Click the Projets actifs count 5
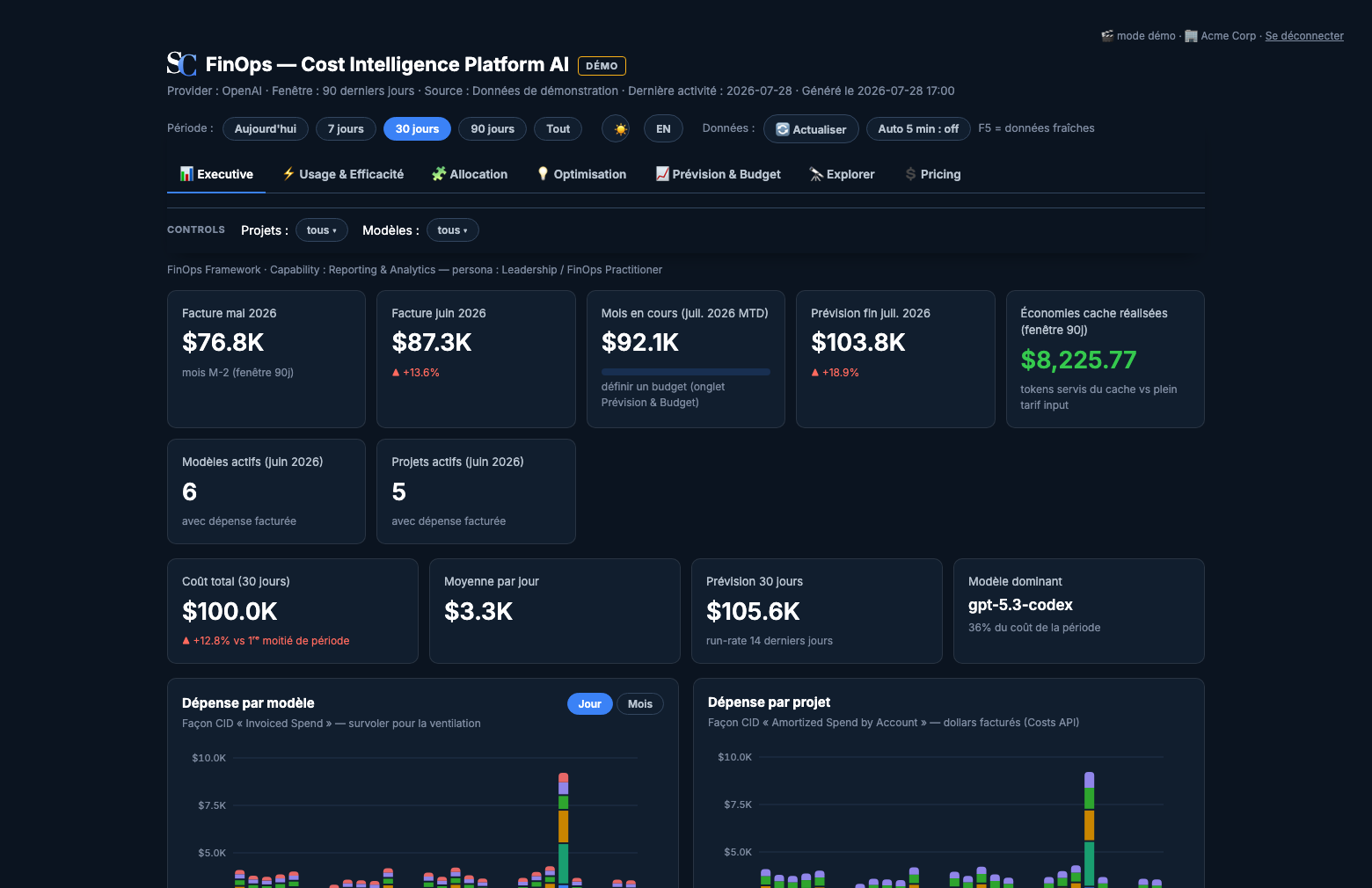Screen dimensions: 1372x888 (x=399, y=491)
